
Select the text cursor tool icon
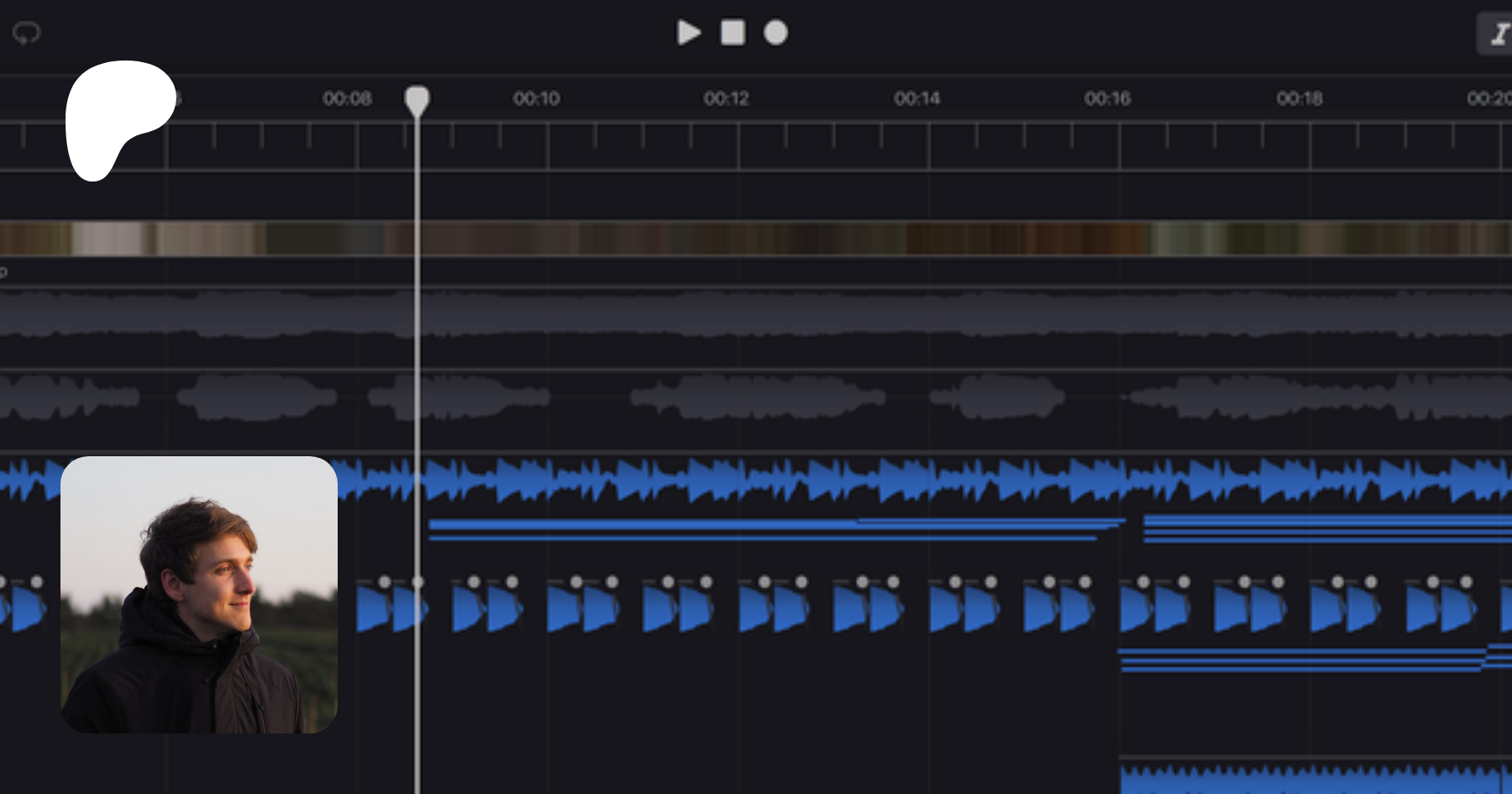1497,34
